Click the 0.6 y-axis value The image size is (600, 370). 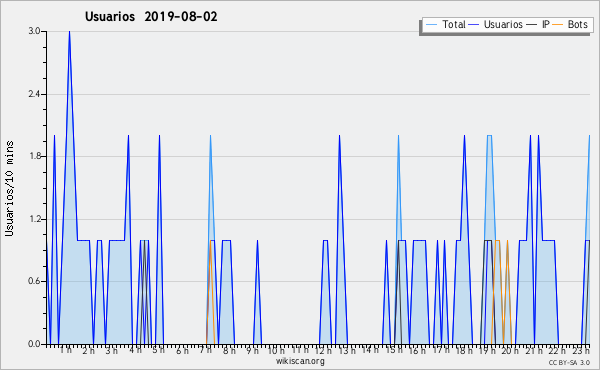tap(34, 282)
